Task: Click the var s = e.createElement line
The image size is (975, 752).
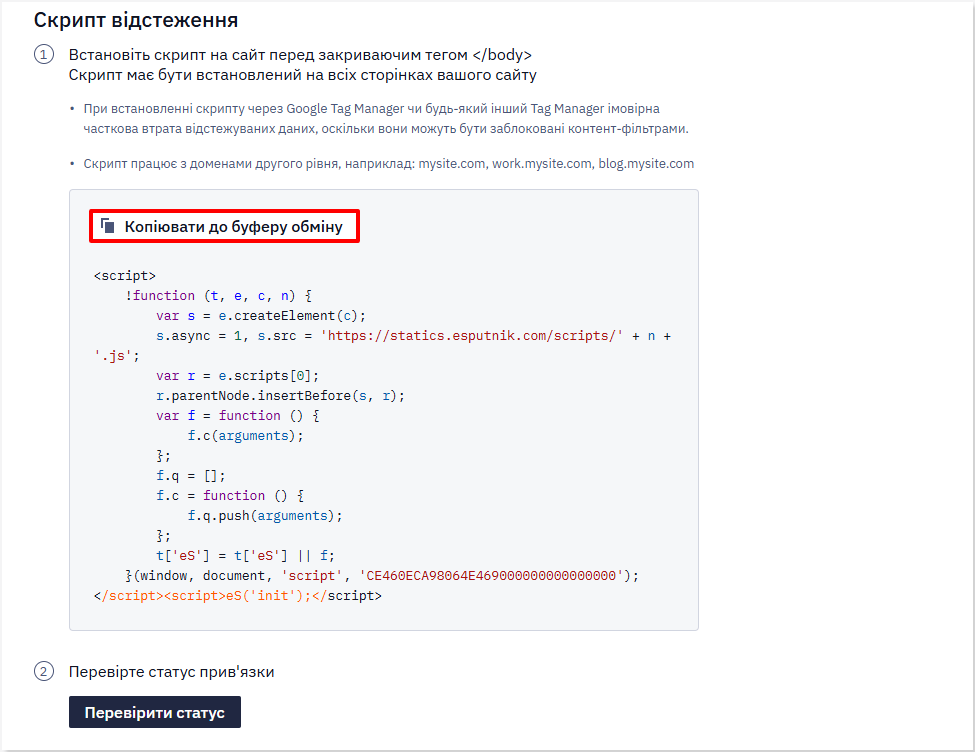Action: 261,315
